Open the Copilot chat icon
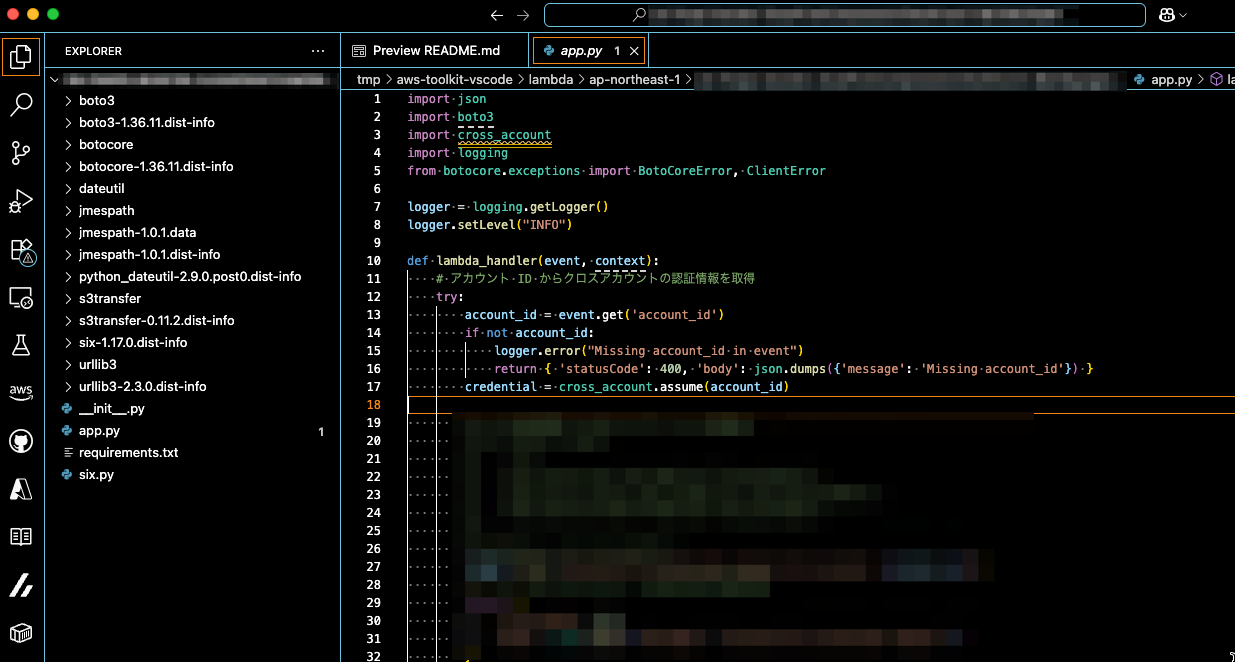Image resolution: width=1235 pixels, height=662 pixels. [x=1166, y=15]
